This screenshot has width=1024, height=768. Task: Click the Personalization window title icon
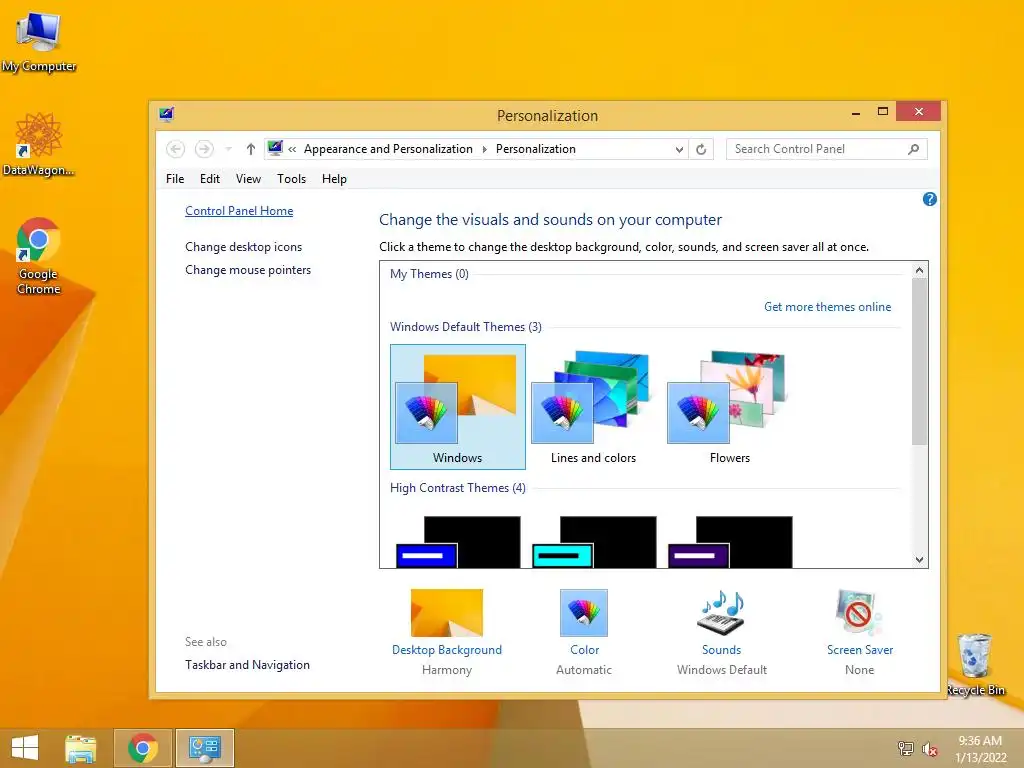point(167,115)
